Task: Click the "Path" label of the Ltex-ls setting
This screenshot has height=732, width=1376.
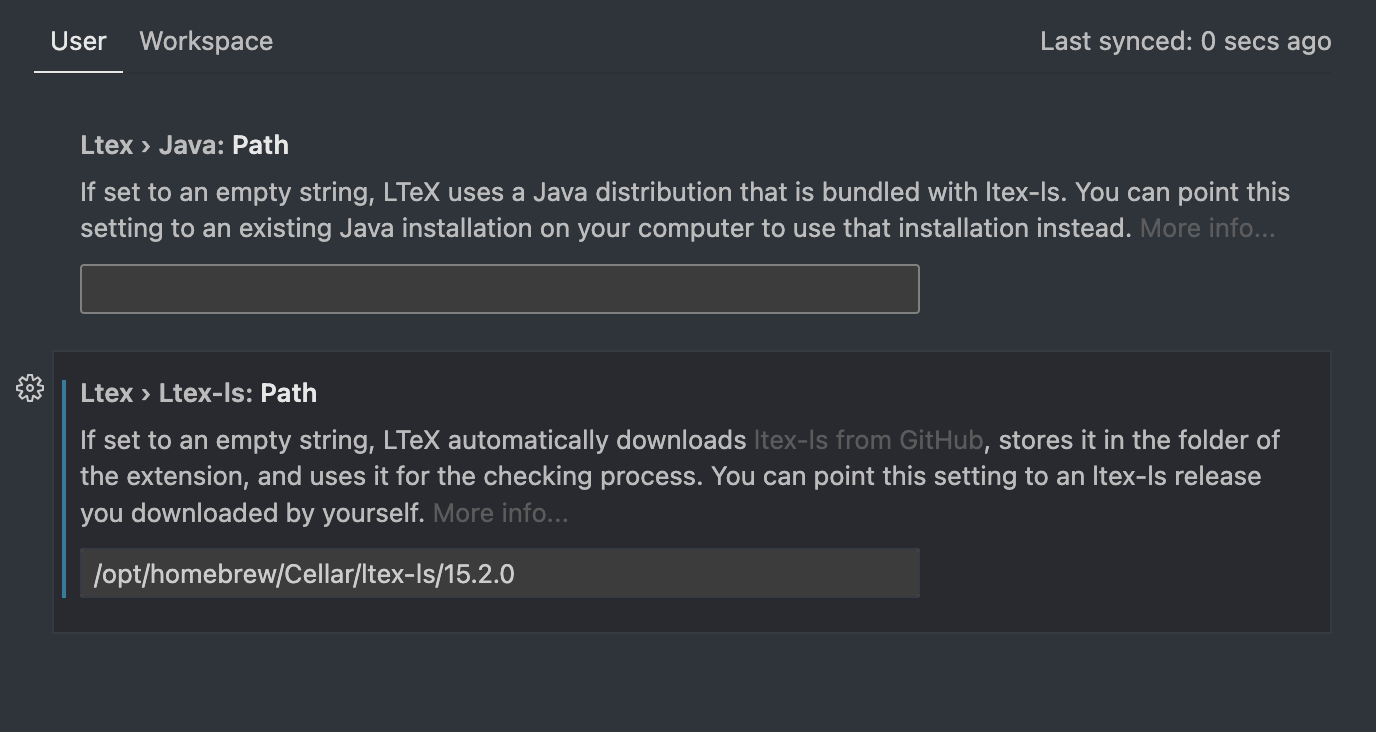Action: pos(289,392)
